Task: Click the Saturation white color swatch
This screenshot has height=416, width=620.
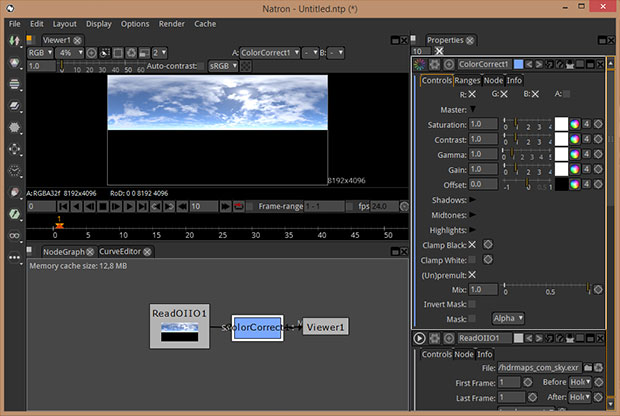Action: [561, 124]
